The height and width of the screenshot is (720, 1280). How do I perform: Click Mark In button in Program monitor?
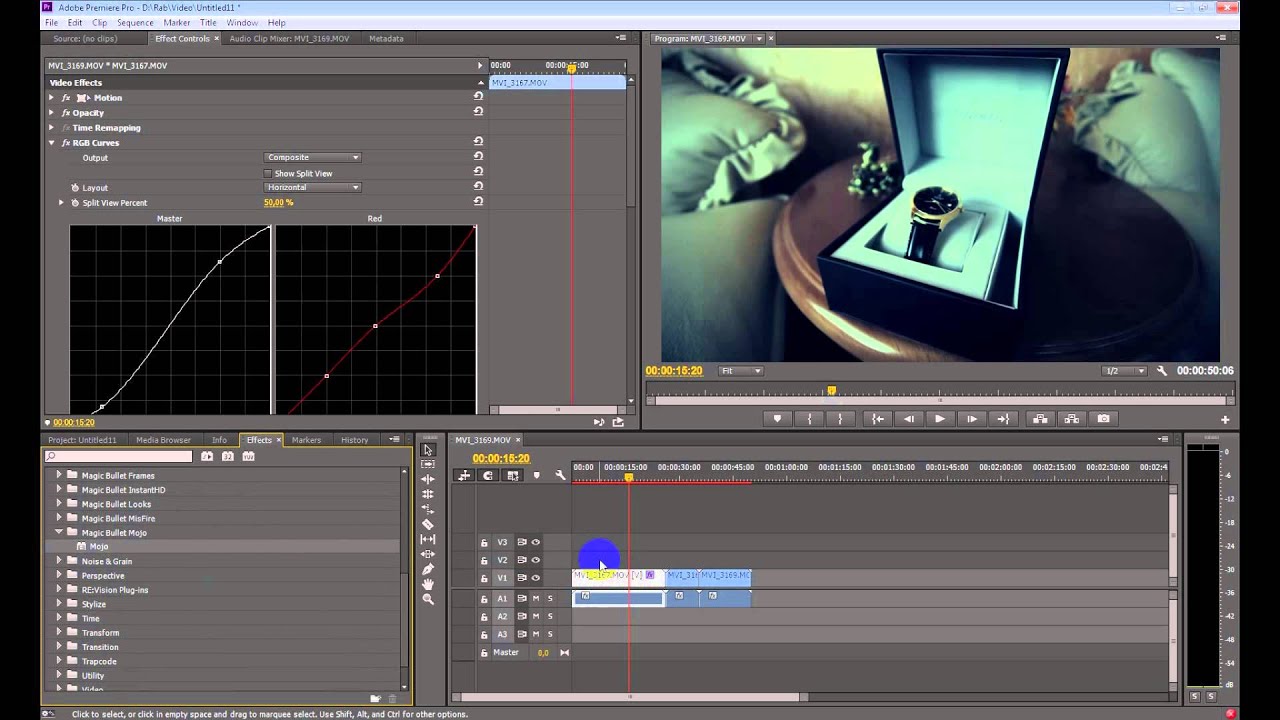click(x=809, y=419)
